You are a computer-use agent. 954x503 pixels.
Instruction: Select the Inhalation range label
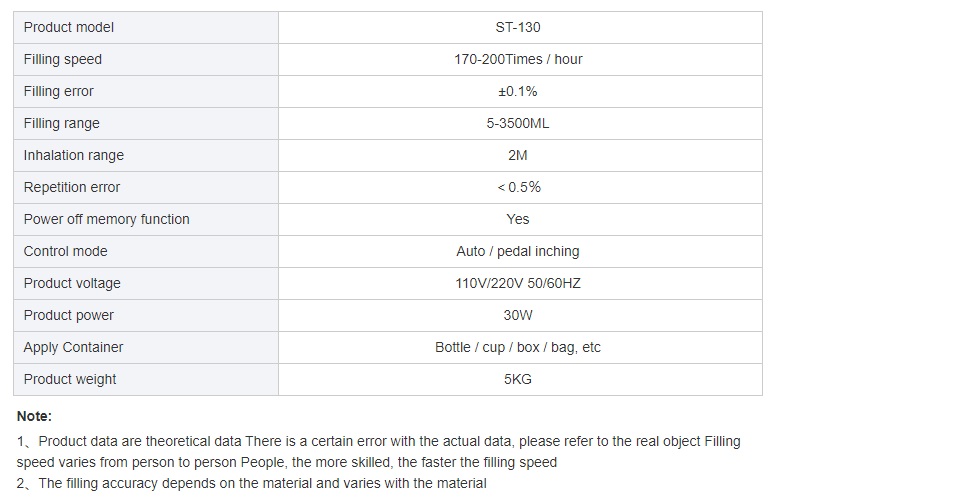pos(74,155)
